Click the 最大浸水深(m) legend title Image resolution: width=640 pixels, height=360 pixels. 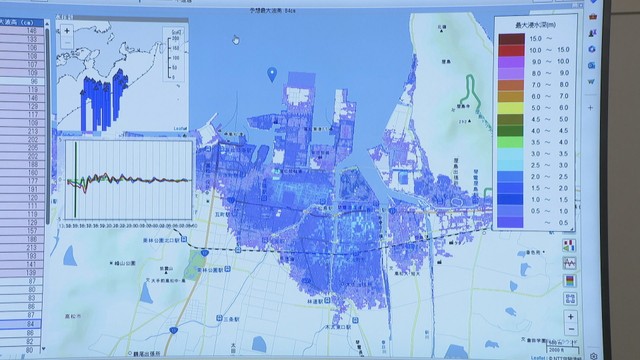[536, 25]
